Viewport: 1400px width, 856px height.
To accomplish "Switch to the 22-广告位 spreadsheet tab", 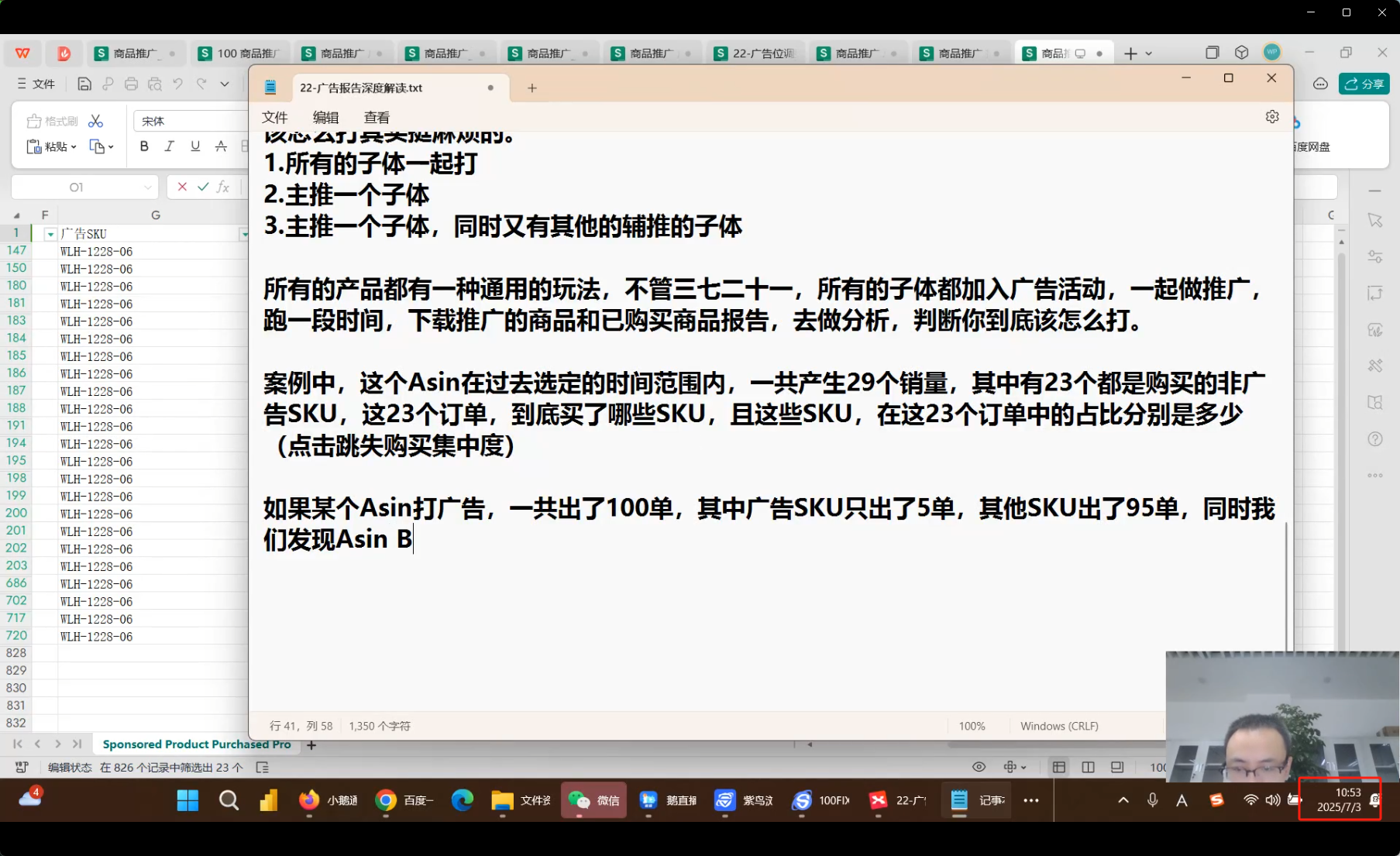I will 756,53.
